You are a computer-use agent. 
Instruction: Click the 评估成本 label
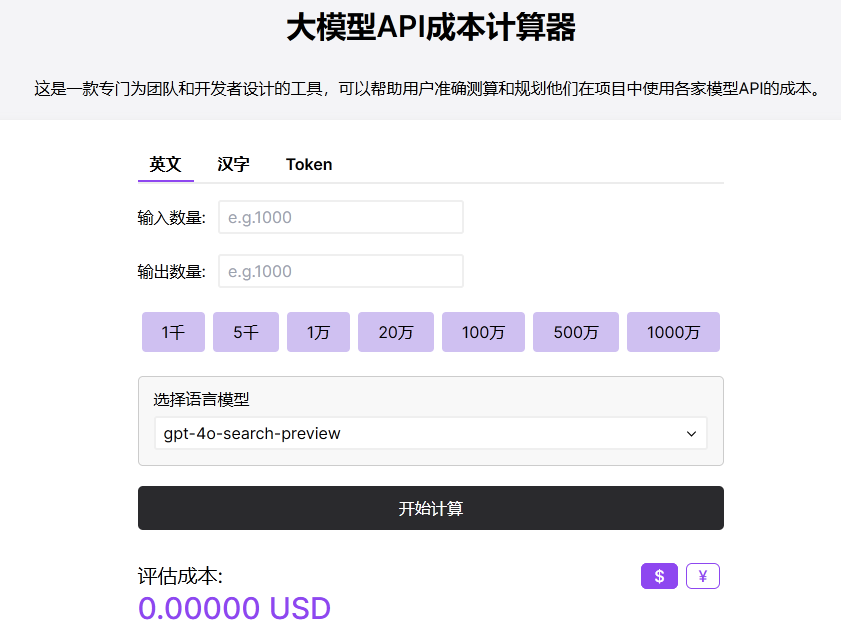coord(180,576)
